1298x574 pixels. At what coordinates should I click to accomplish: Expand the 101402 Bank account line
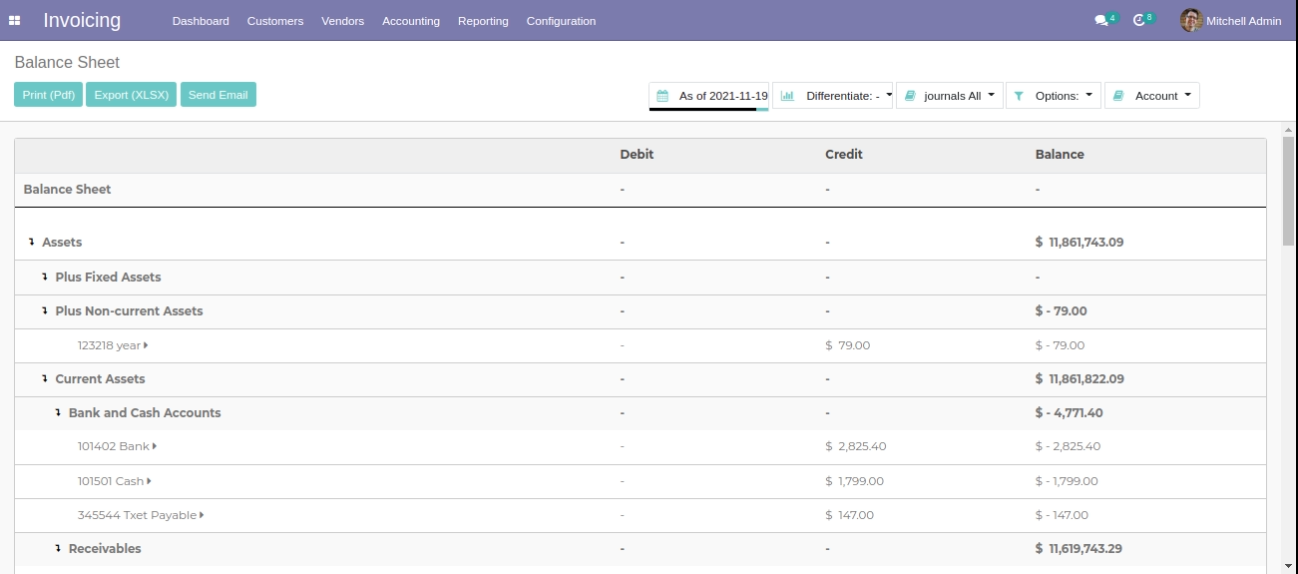pyautogui.click(x=119, y=446)
